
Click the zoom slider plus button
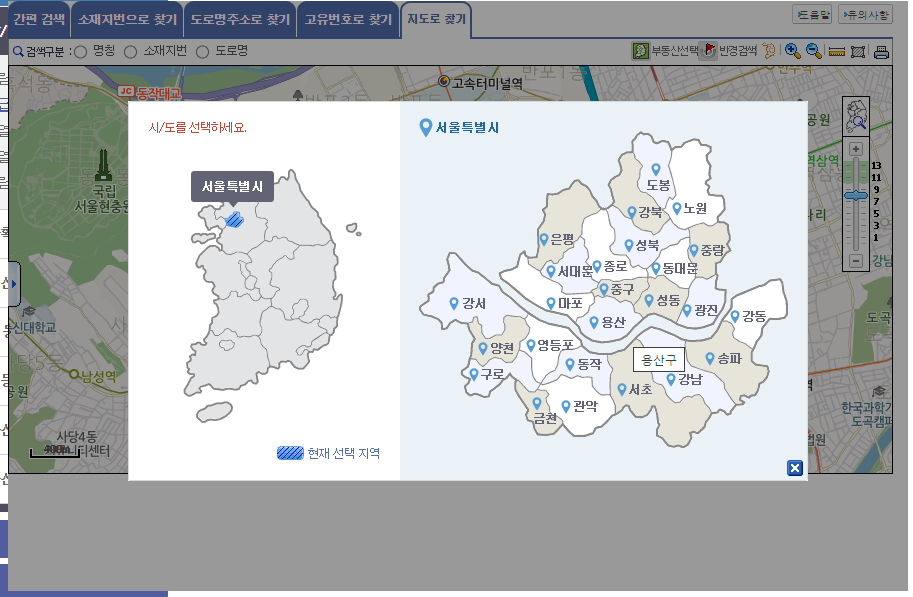855,149
